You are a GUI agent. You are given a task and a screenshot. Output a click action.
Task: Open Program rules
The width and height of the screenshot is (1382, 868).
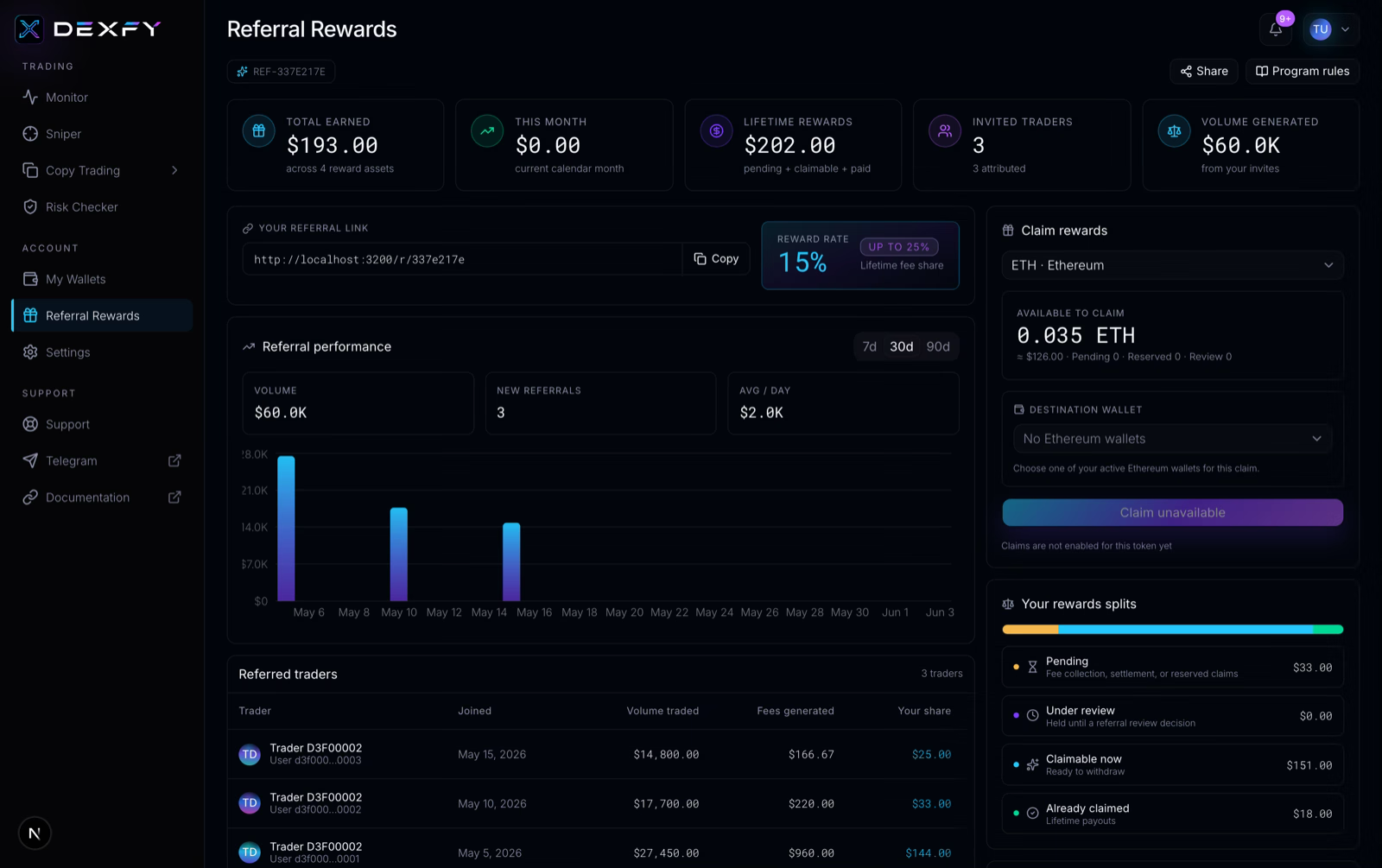point(1303,71)
